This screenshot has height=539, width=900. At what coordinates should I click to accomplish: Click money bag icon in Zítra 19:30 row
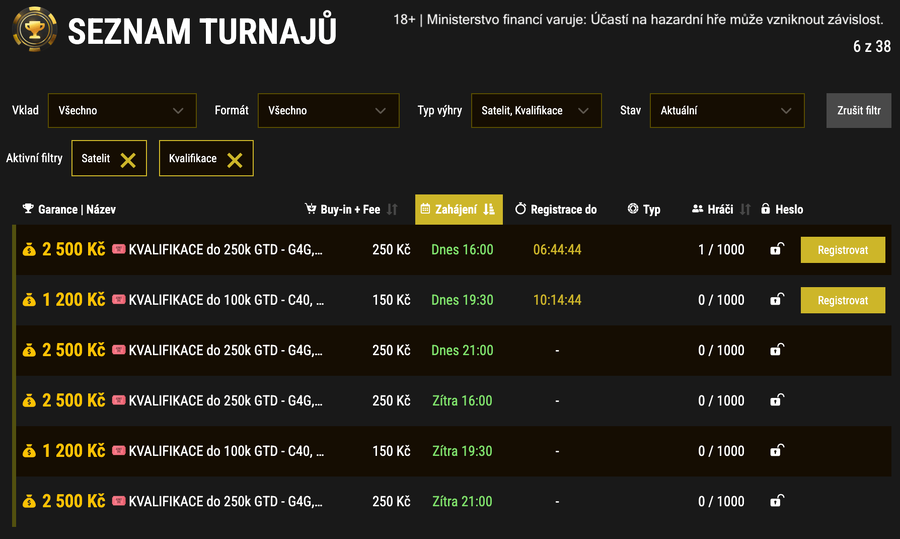29,451
